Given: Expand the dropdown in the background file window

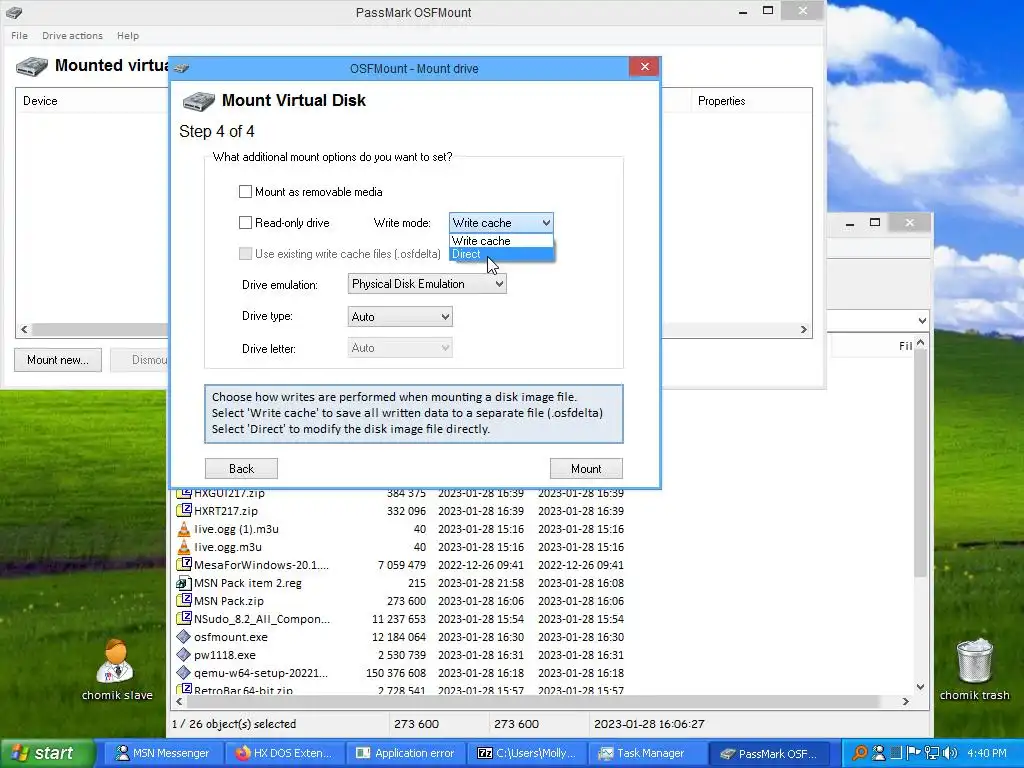Looking at the screenshot, I should (921, 321).
